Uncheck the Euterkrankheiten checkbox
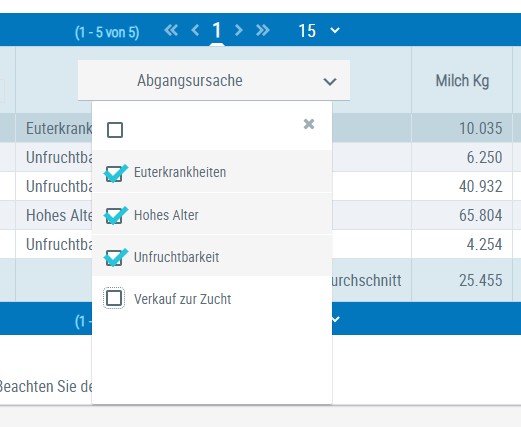The width and height of the screenshot is (521, 427). point(114,173)
